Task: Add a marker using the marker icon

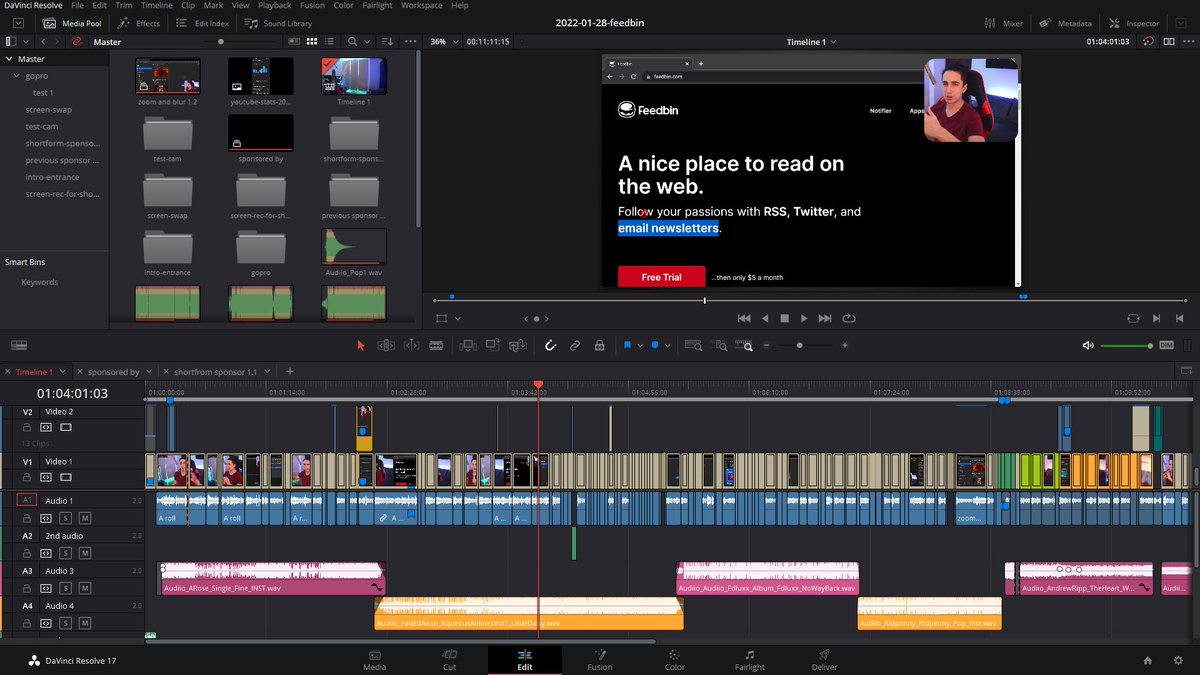Action: (655, 345)
